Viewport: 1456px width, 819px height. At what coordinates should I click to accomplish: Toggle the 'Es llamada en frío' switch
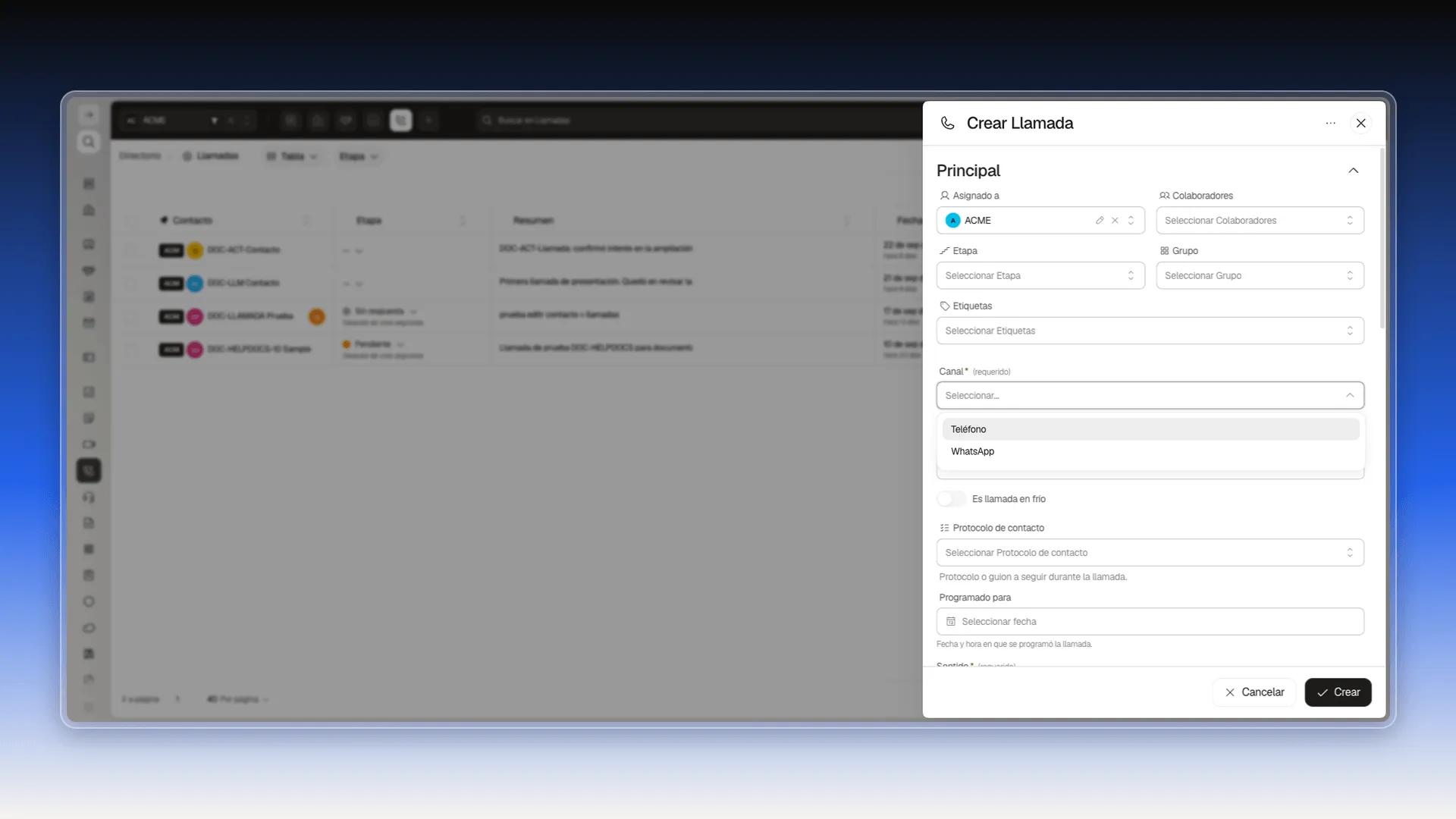coord(951,499)
